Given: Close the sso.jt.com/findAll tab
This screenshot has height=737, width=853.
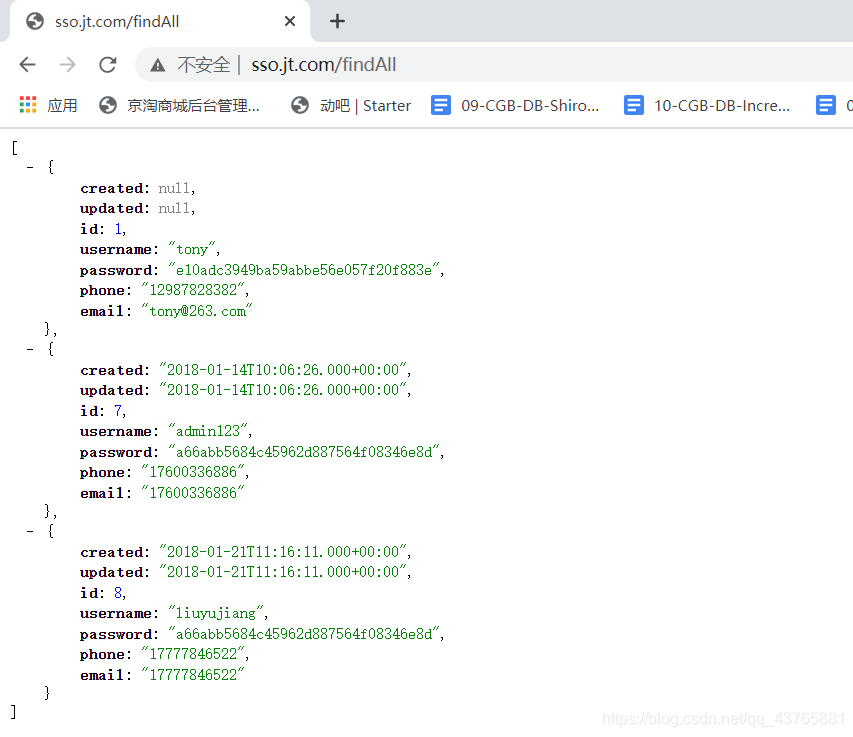Looking at the screenshot, I should click(290, 21).
